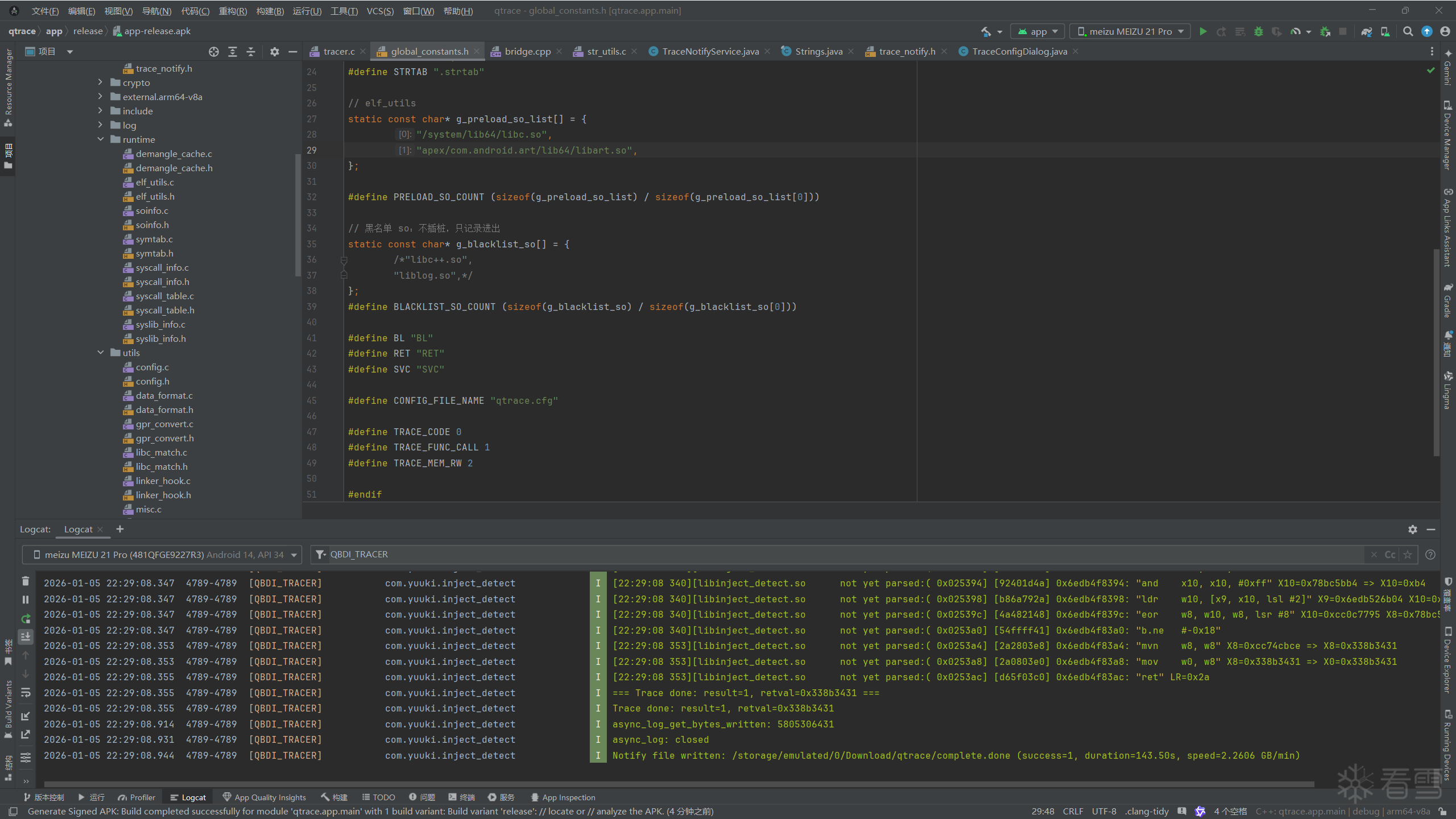1456x819 pixels.
Task: Collapse the runtime folder
Action: coord(101,139)
